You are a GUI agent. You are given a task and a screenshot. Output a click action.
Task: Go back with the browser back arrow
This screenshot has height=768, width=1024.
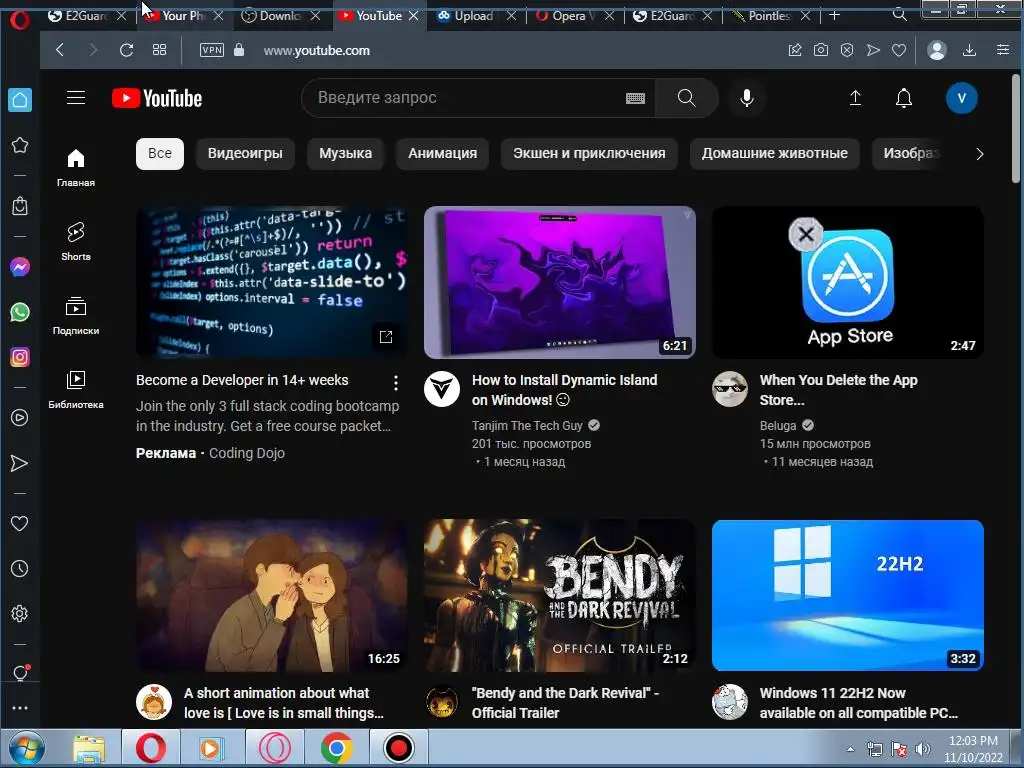pyautogui.click(x=60, y=50)
